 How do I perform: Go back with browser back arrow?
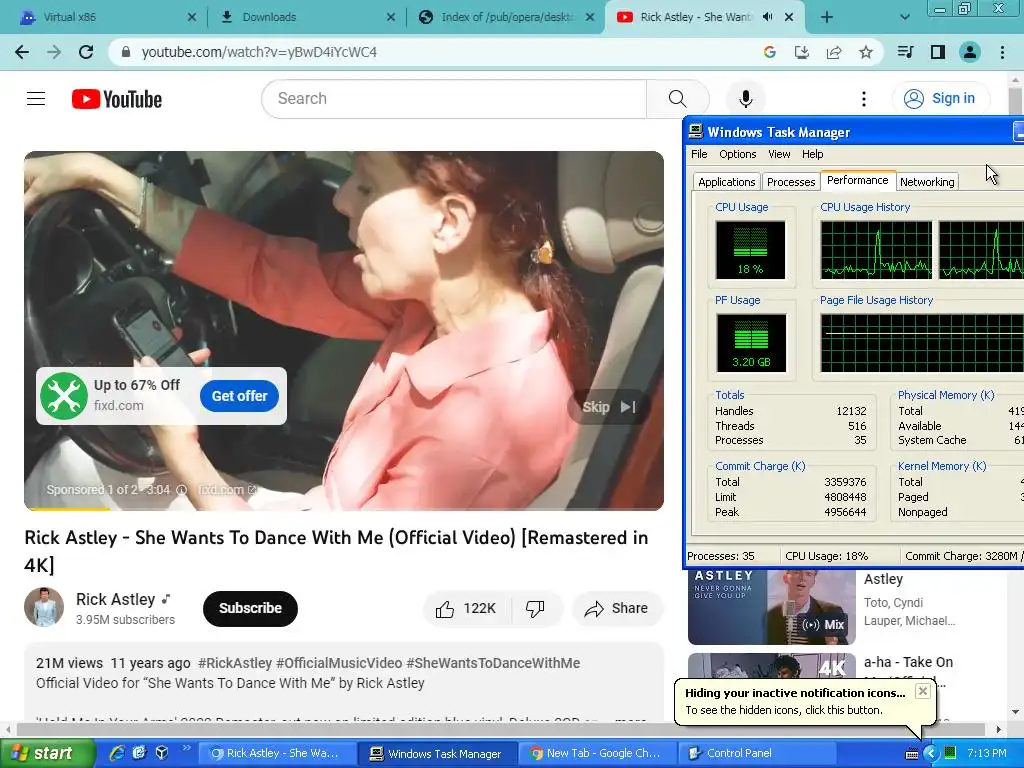click(x=22, y=52)
